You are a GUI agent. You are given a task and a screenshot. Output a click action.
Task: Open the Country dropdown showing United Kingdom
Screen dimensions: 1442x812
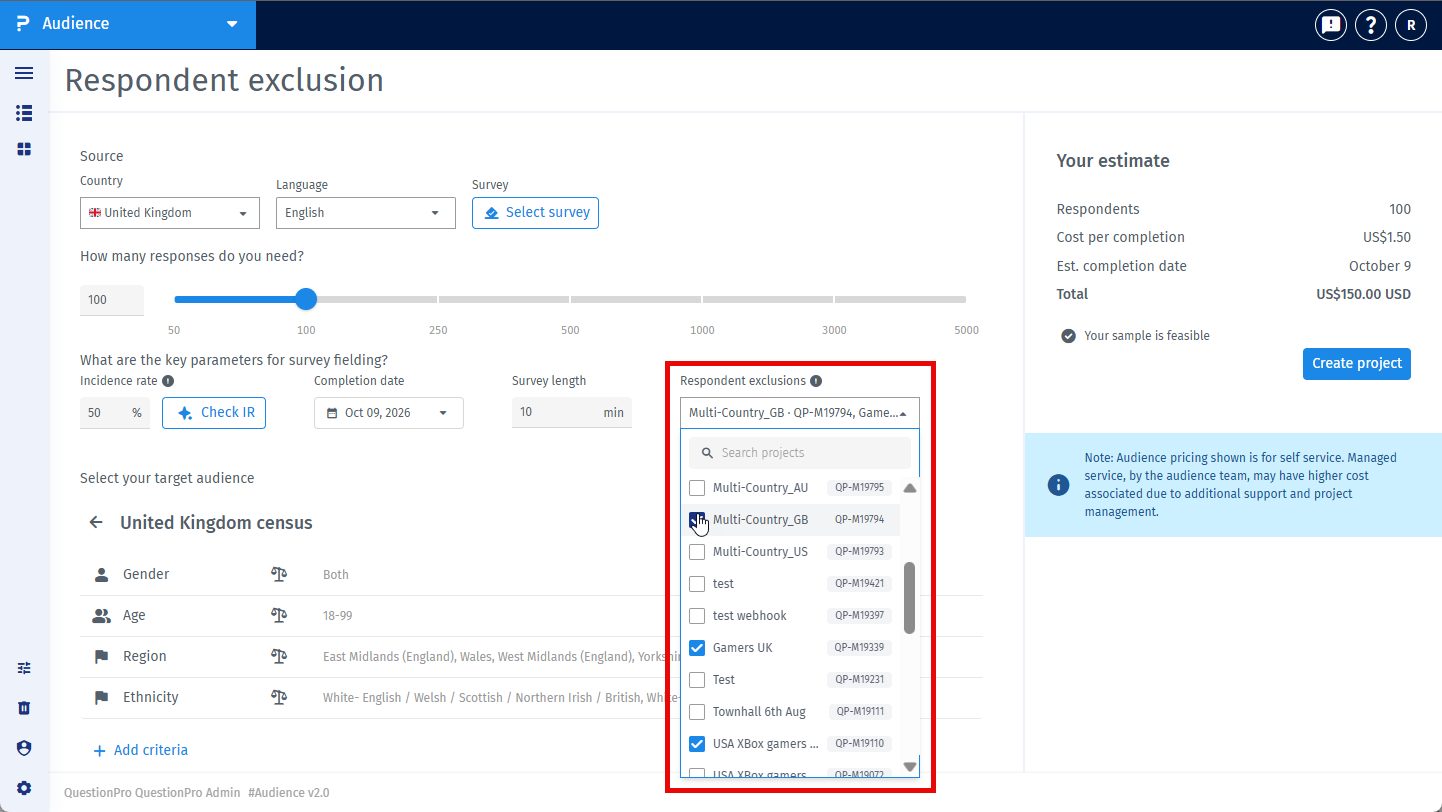170,213
